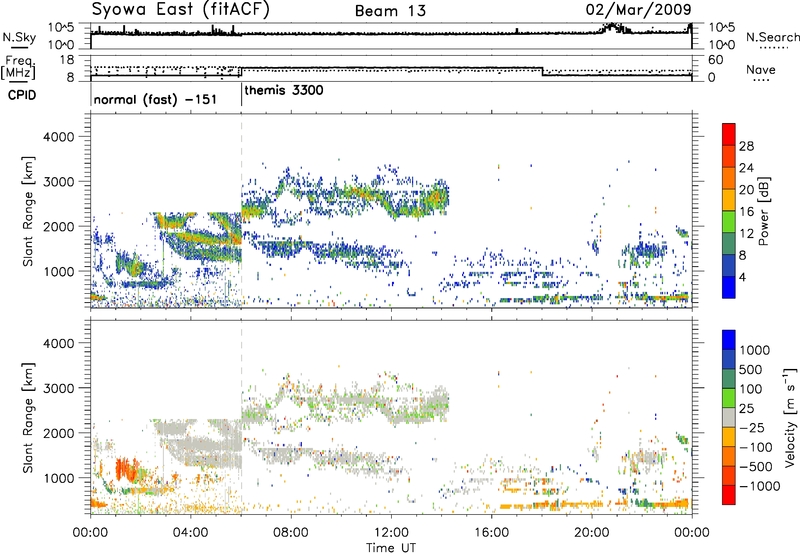
Task: Select the '4' Power color bar label
Action: [742, 277]
